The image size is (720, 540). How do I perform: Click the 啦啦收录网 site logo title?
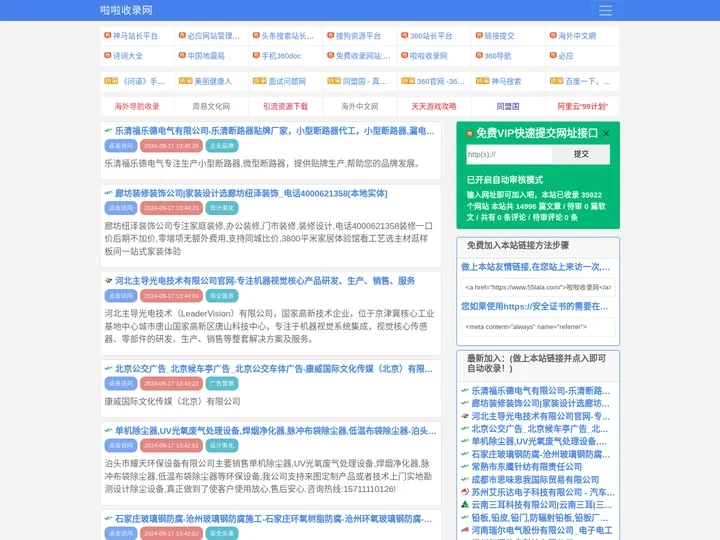126,10
